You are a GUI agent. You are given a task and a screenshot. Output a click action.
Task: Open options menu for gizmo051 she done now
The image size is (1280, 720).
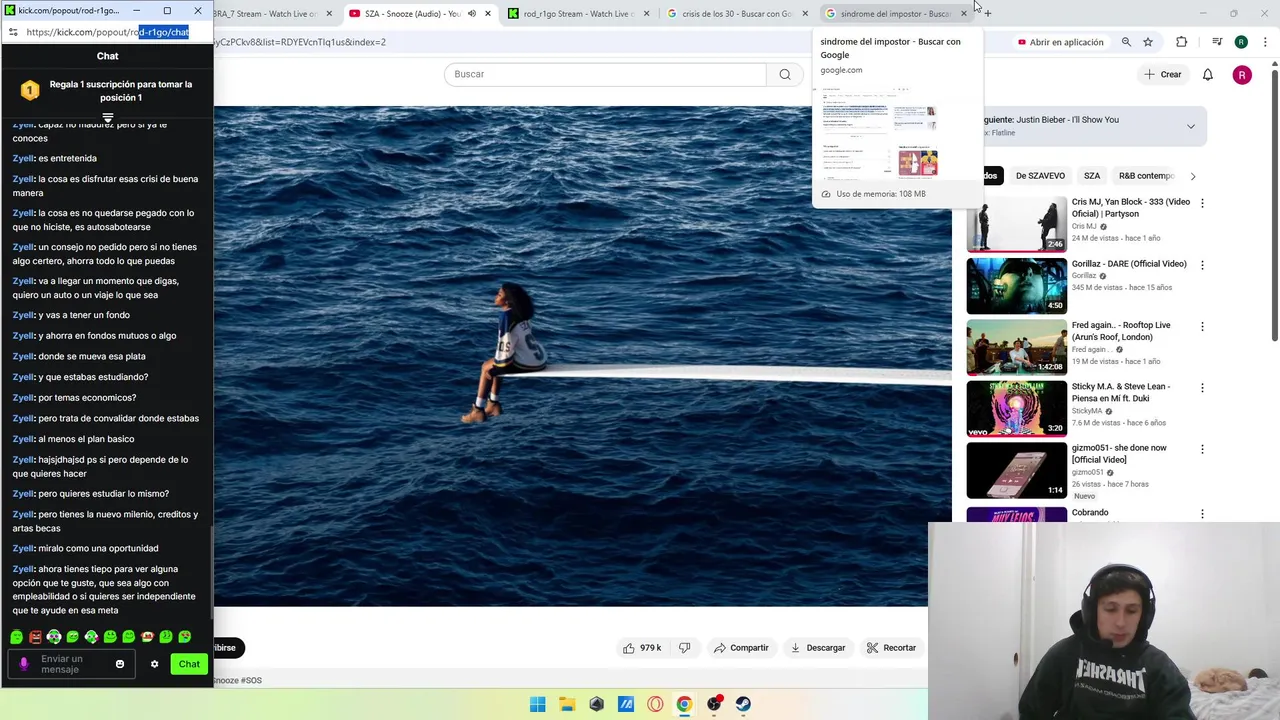click(x=1202, y=449)
